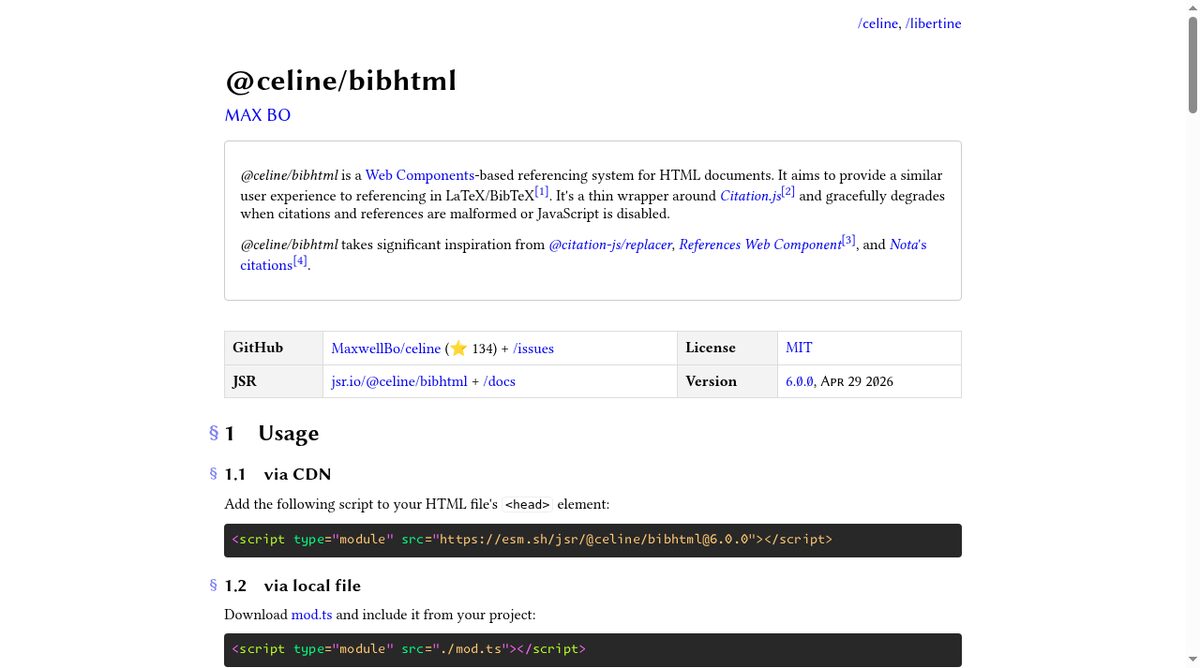This screenshot has width=1200, height=668.
Task: Open the Web Components link
Action: [420, 175]
